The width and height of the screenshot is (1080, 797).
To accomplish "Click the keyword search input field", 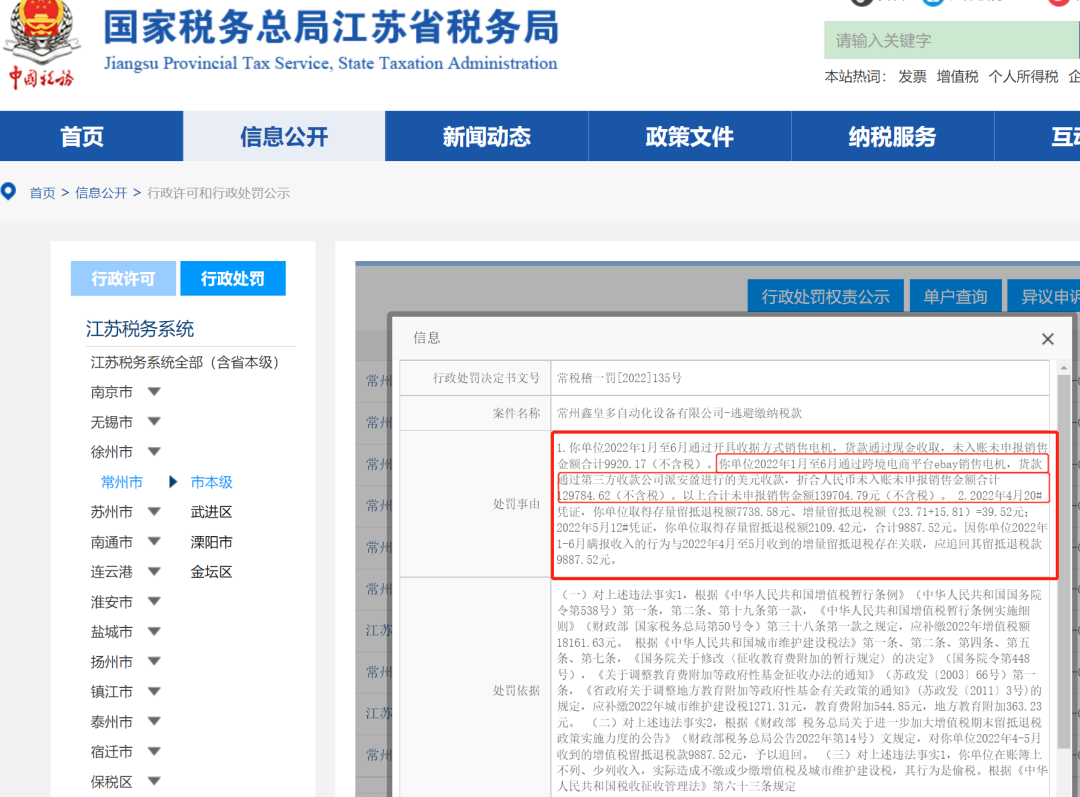I will point(951,40).
